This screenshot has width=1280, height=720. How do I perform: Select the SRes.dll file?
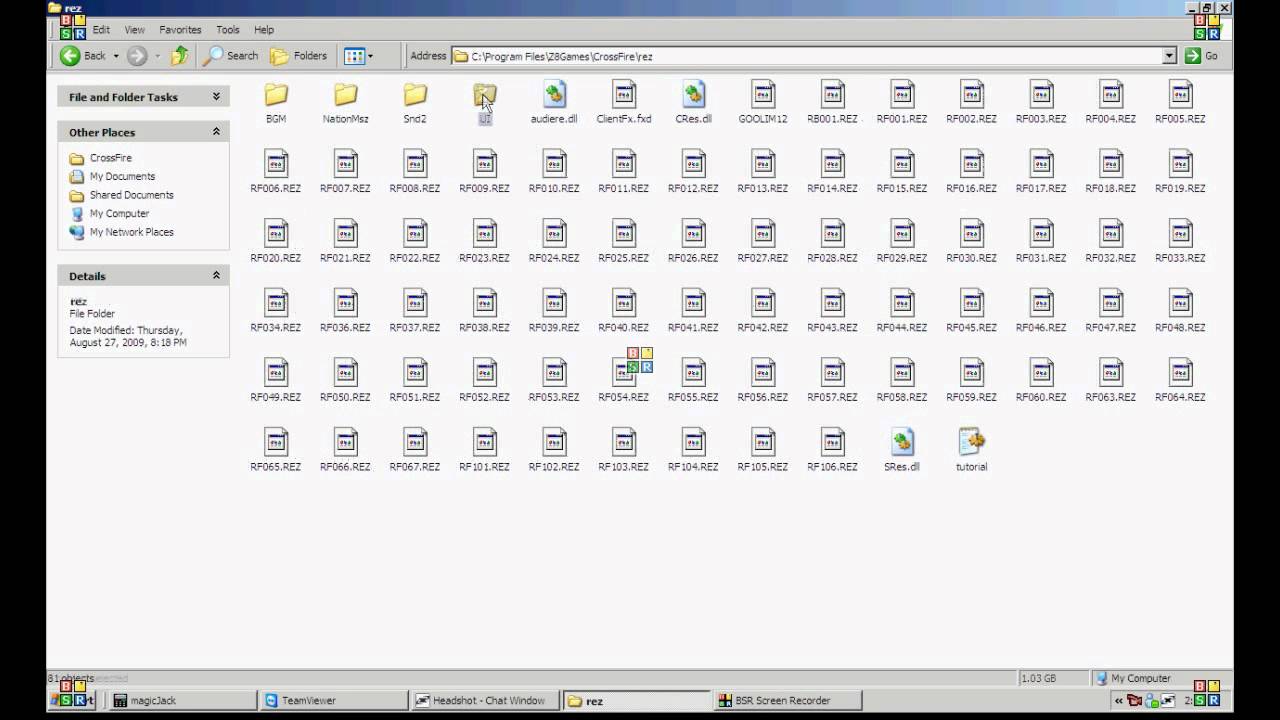902,452
